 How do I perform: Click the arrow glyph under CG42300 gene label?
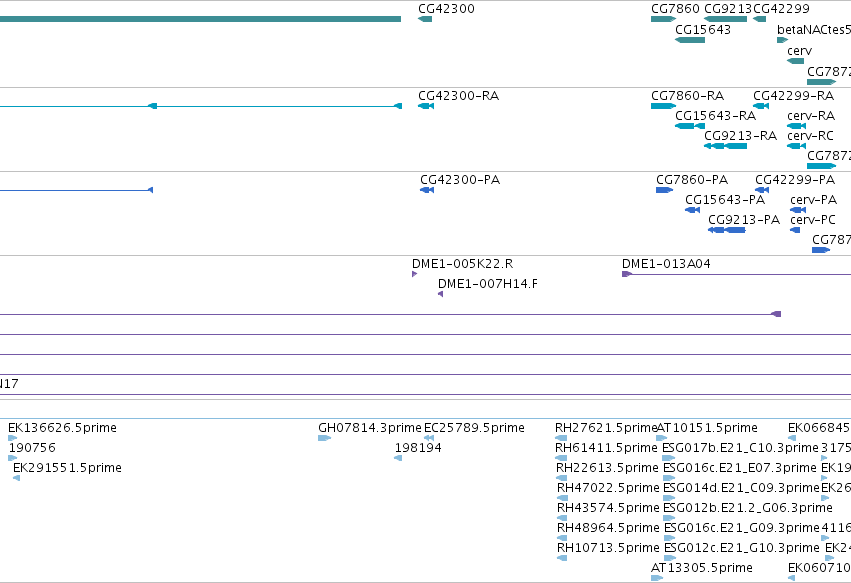(425, 19)
